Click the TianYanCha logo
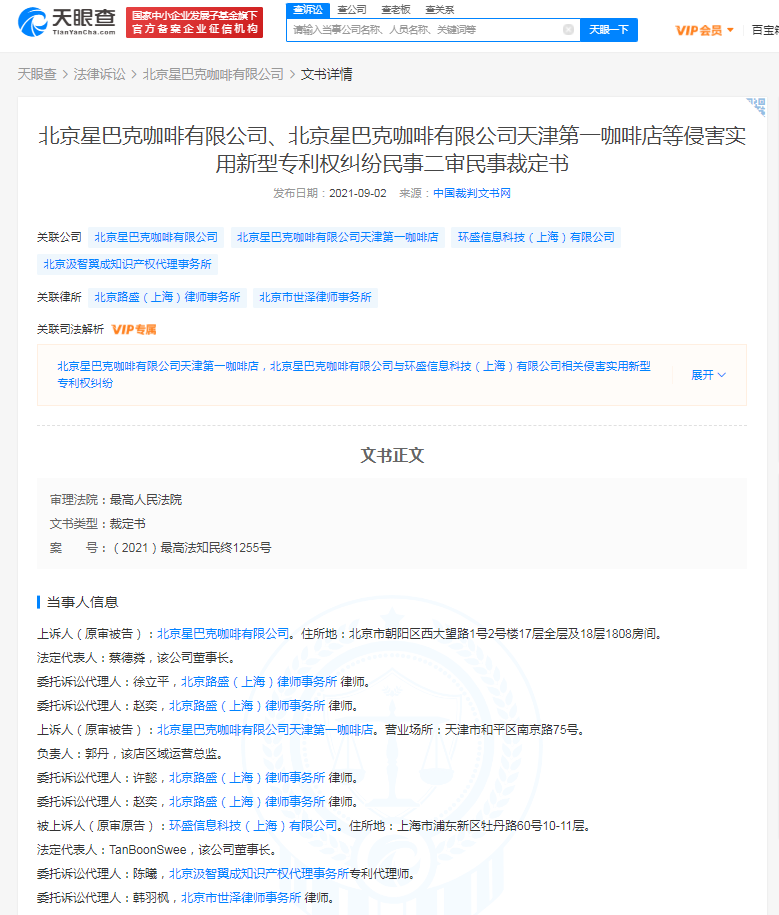The height and width of the screenshot is (915, 779). (67, 22)
